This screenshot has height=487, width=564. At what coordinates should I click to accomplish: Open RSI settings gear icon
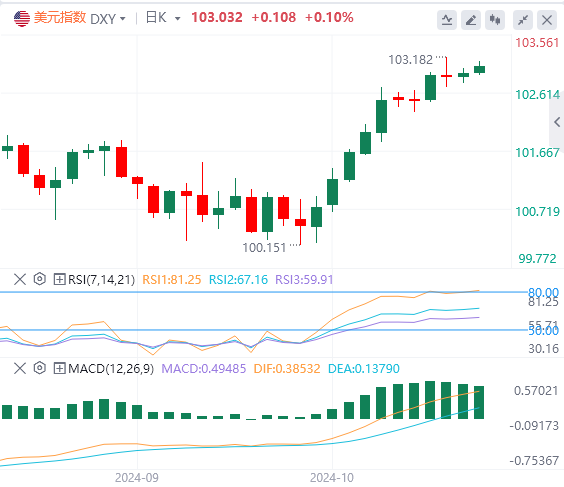coord(40,279)
